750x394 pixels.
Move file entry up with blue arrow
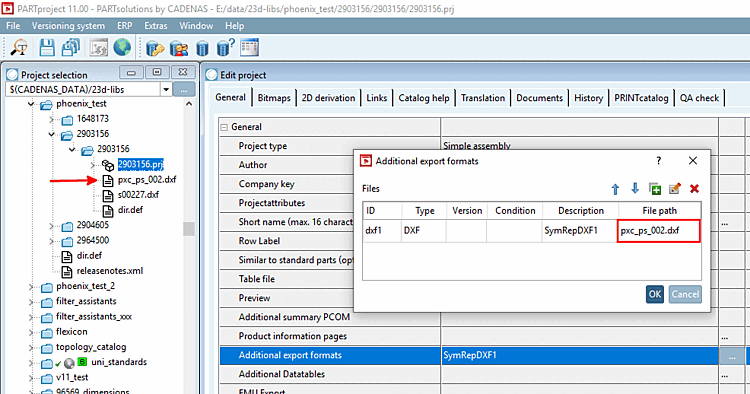pyautogui.click(x=615, y=189)
